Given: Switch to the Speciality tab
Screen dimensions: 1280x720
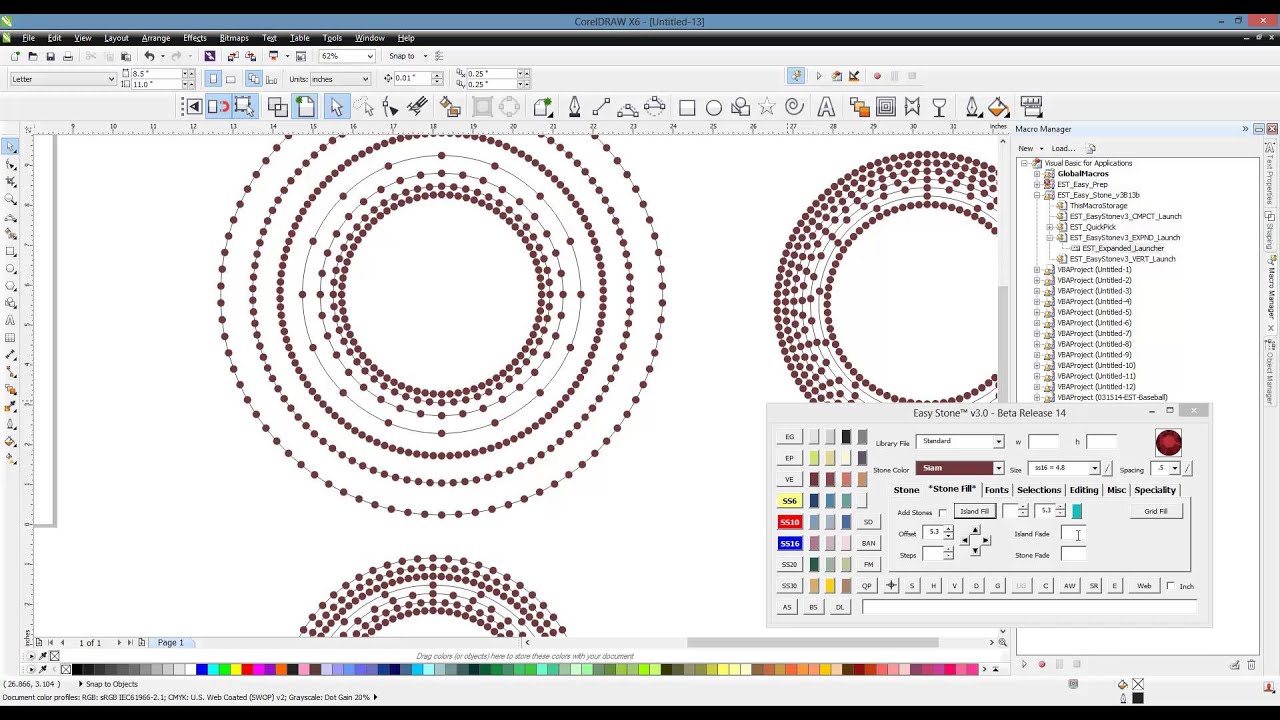Looking at the screenshot, I should coord(1155,490).
